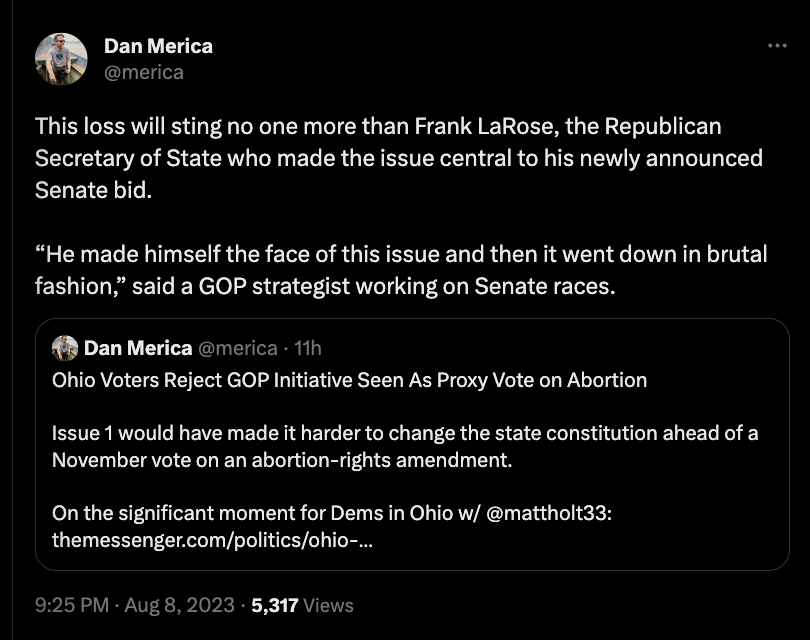Open Dan Merica's profile from the top display name
This screenshot has height=640, width=810.
pos(158,46)
